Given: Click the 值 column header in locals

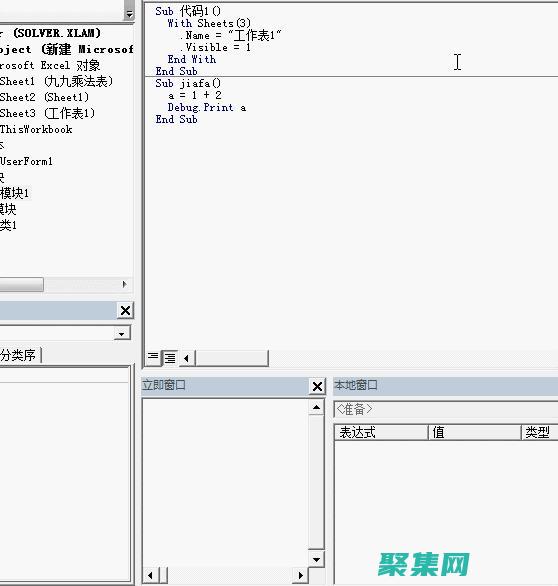Looking at the screenshot, I should click(x=474, y=432).
